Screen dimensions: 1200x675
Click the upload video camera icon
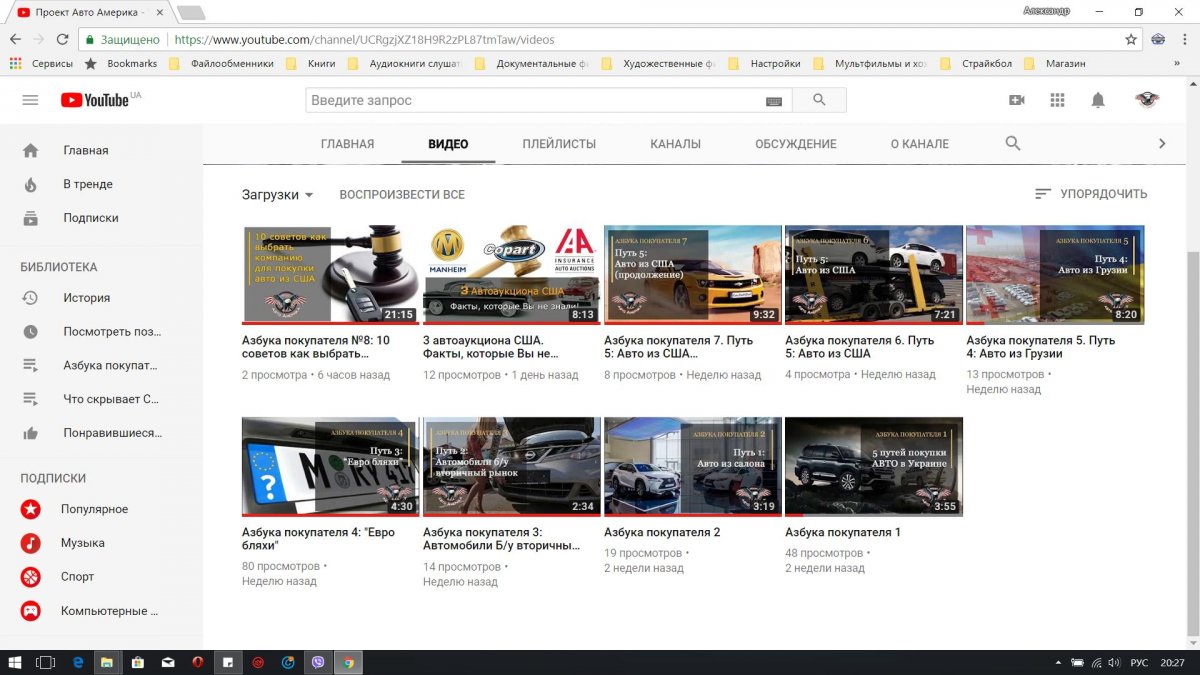1017,100
